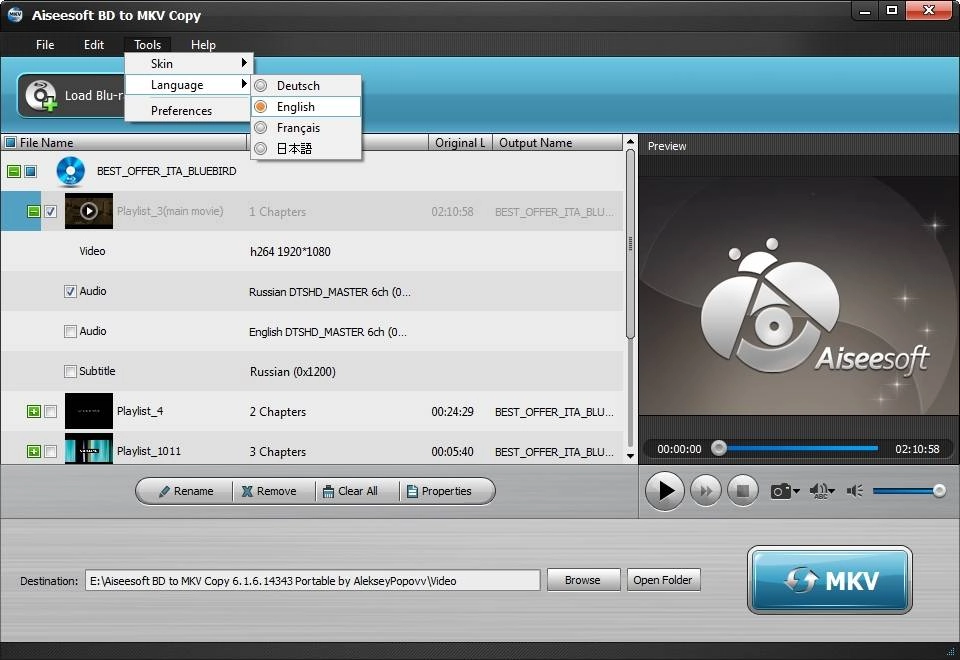
Task: Click the fast forward button
Action: (705, 491)
